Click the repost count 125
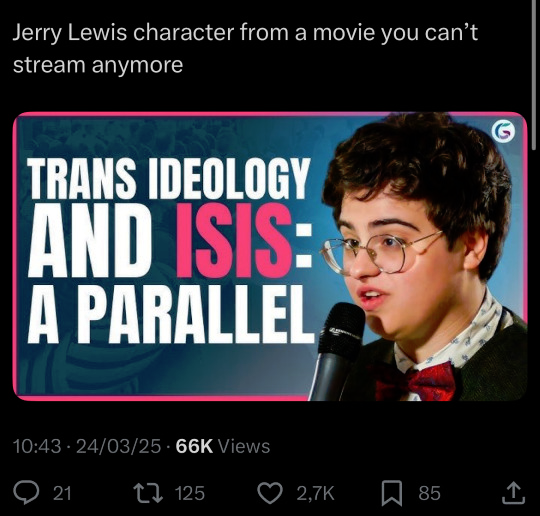 point(190,493)
